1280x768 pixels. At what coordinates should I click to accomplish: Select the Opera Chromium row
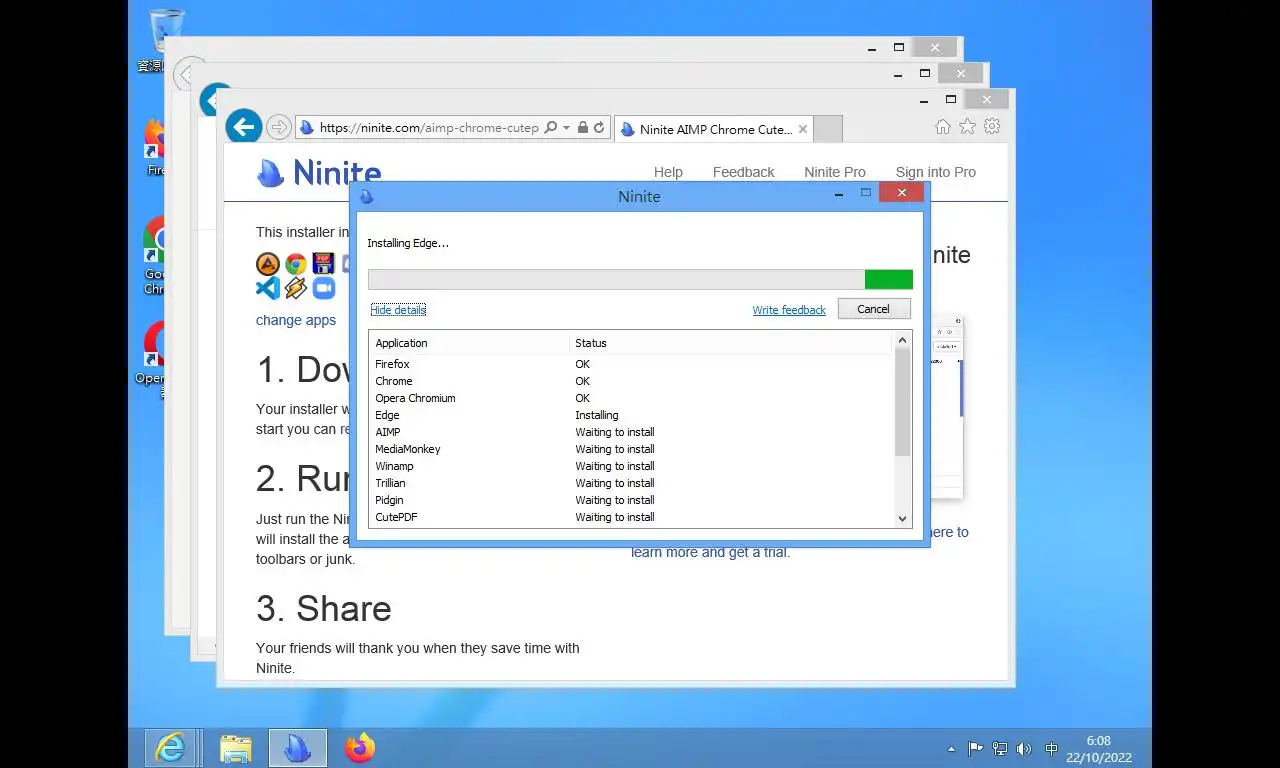pyautogui.click(x=631, y=398)
